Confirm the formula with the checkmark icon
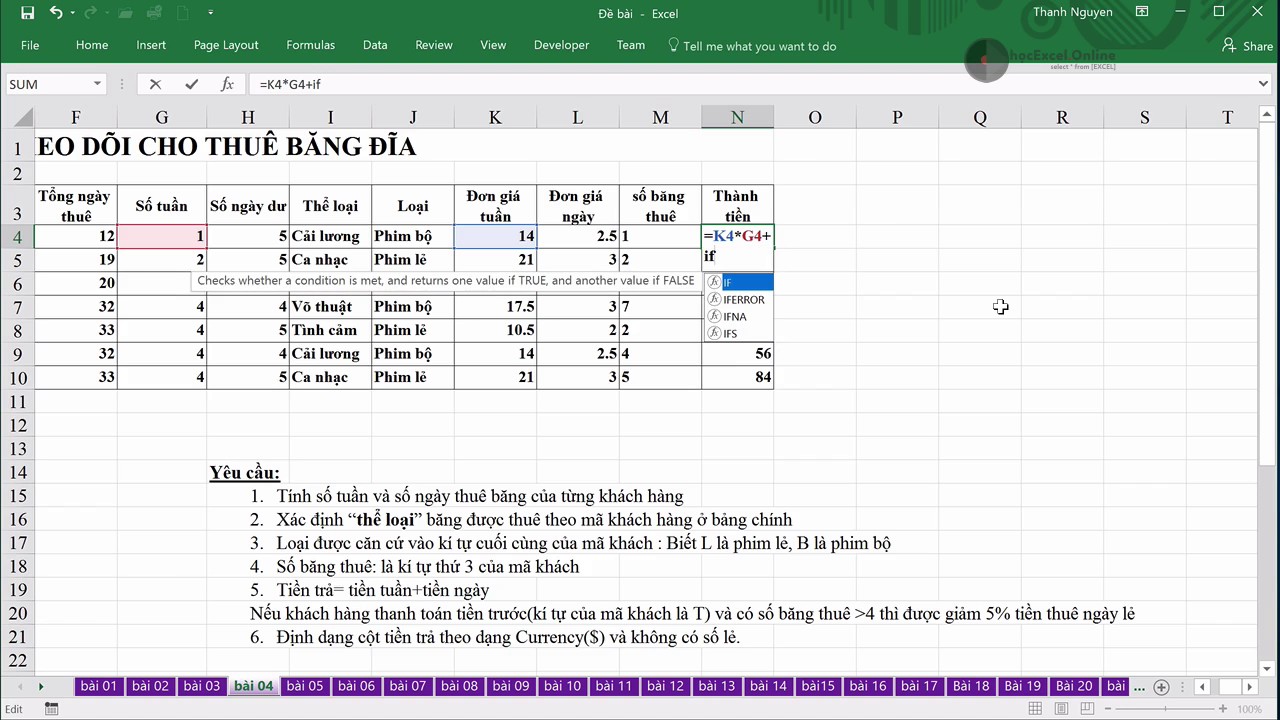 (x=190, y=84)
